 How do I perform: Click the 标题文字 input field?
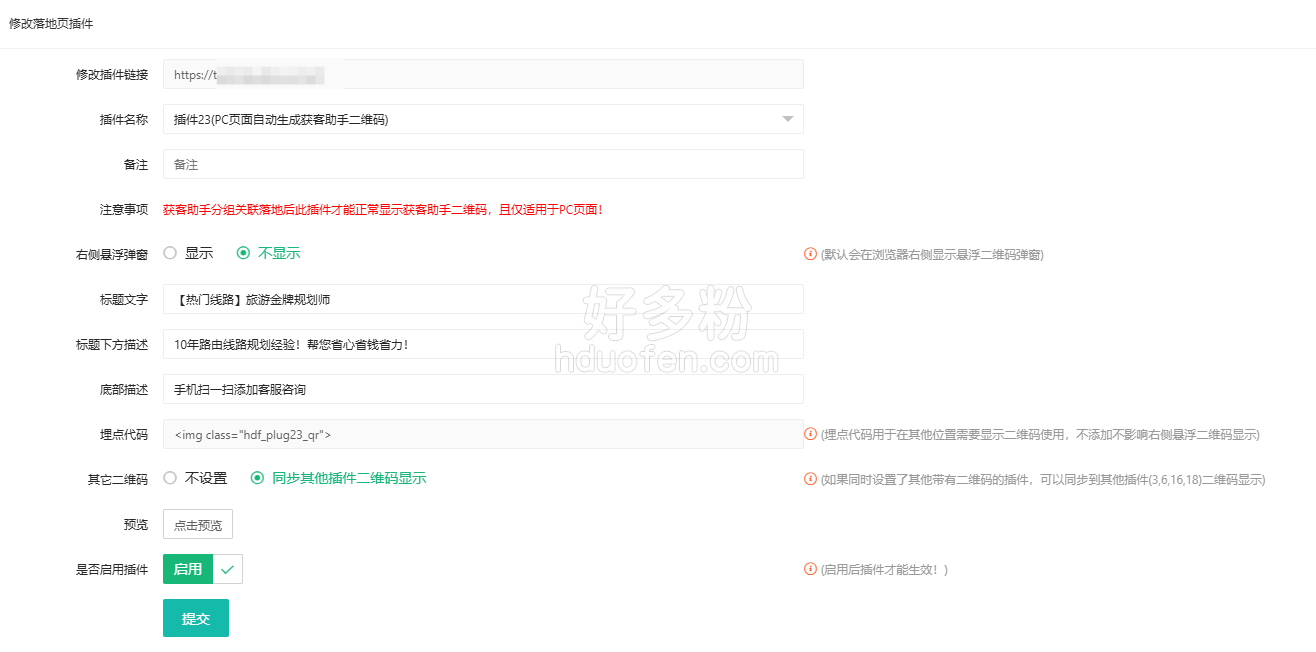coord(483,299)
